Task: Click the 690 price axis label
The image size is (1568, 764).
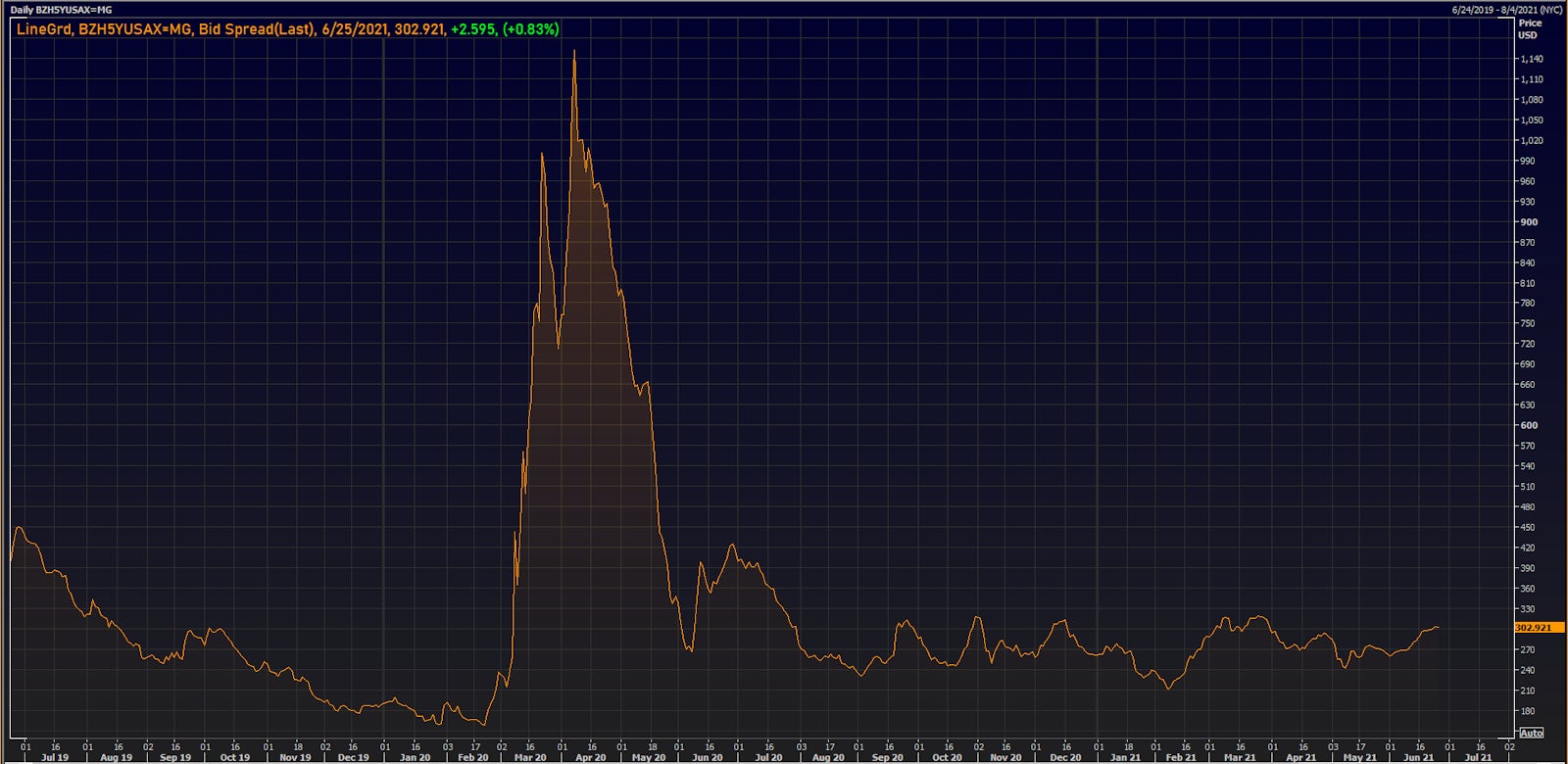Action: pyautogui.click(x=1528, y=364)
